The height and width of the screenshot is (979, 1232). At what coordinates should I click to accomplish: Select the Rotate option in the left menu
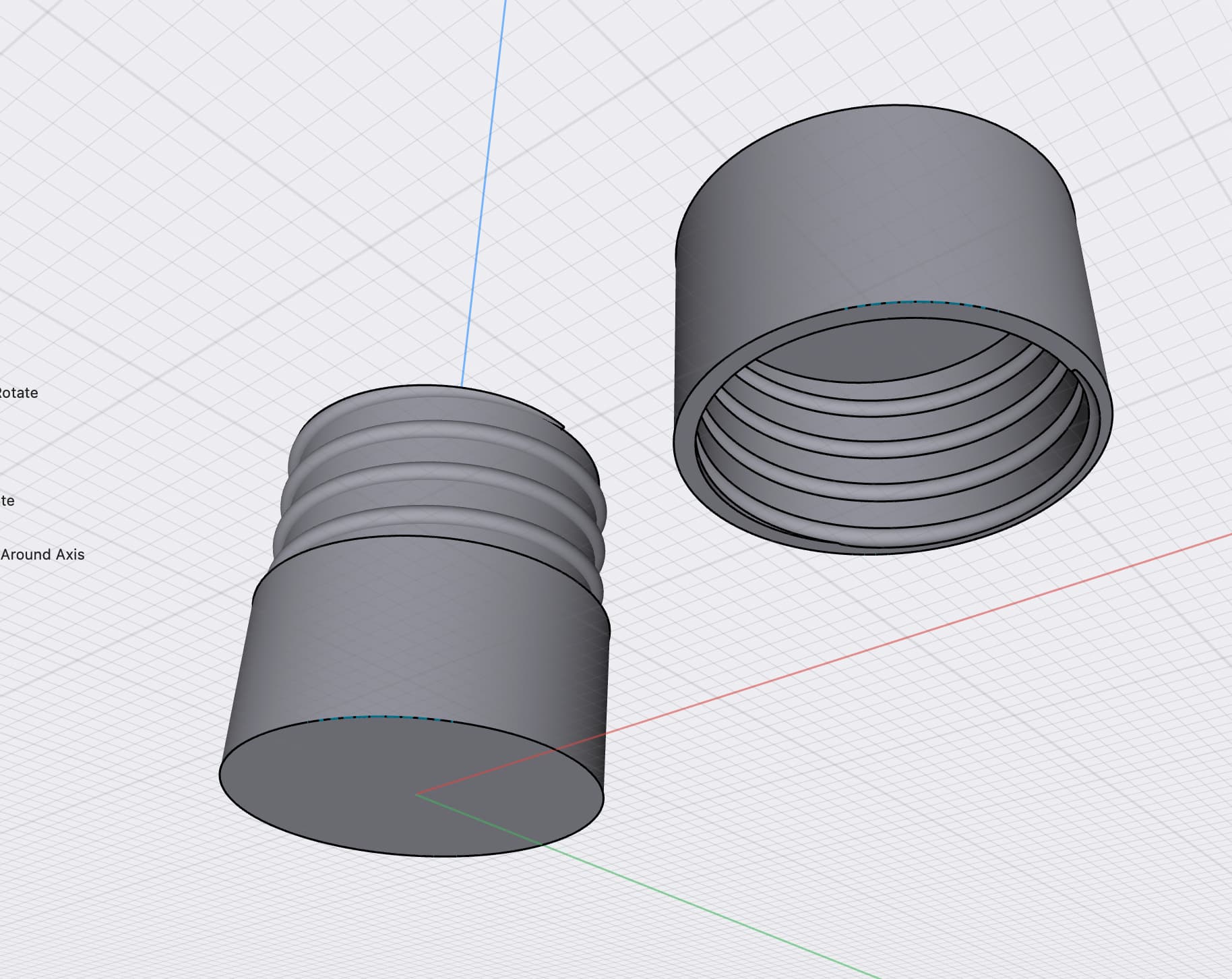tap(18, 392)
